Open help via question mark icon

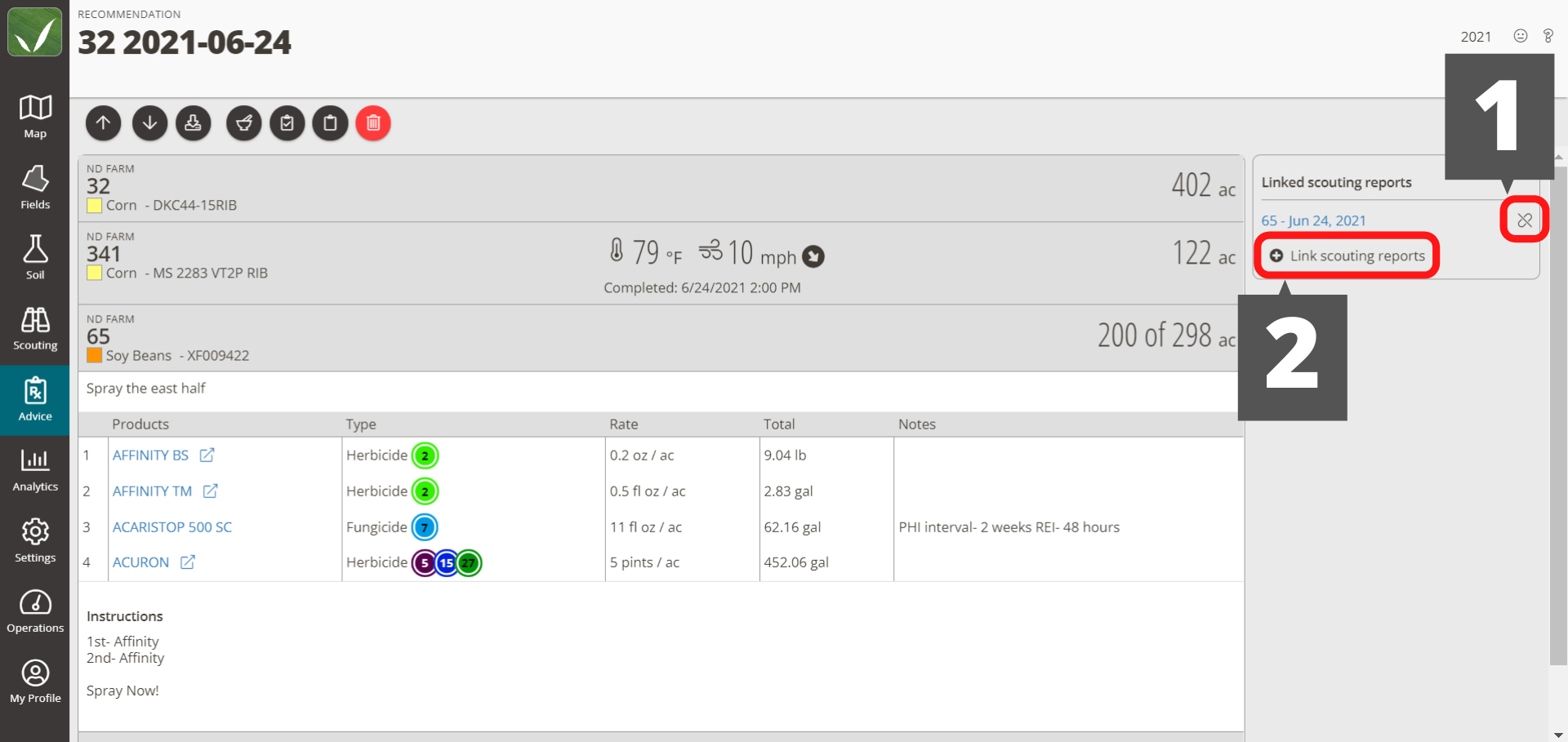click(x=1548, y=36)
